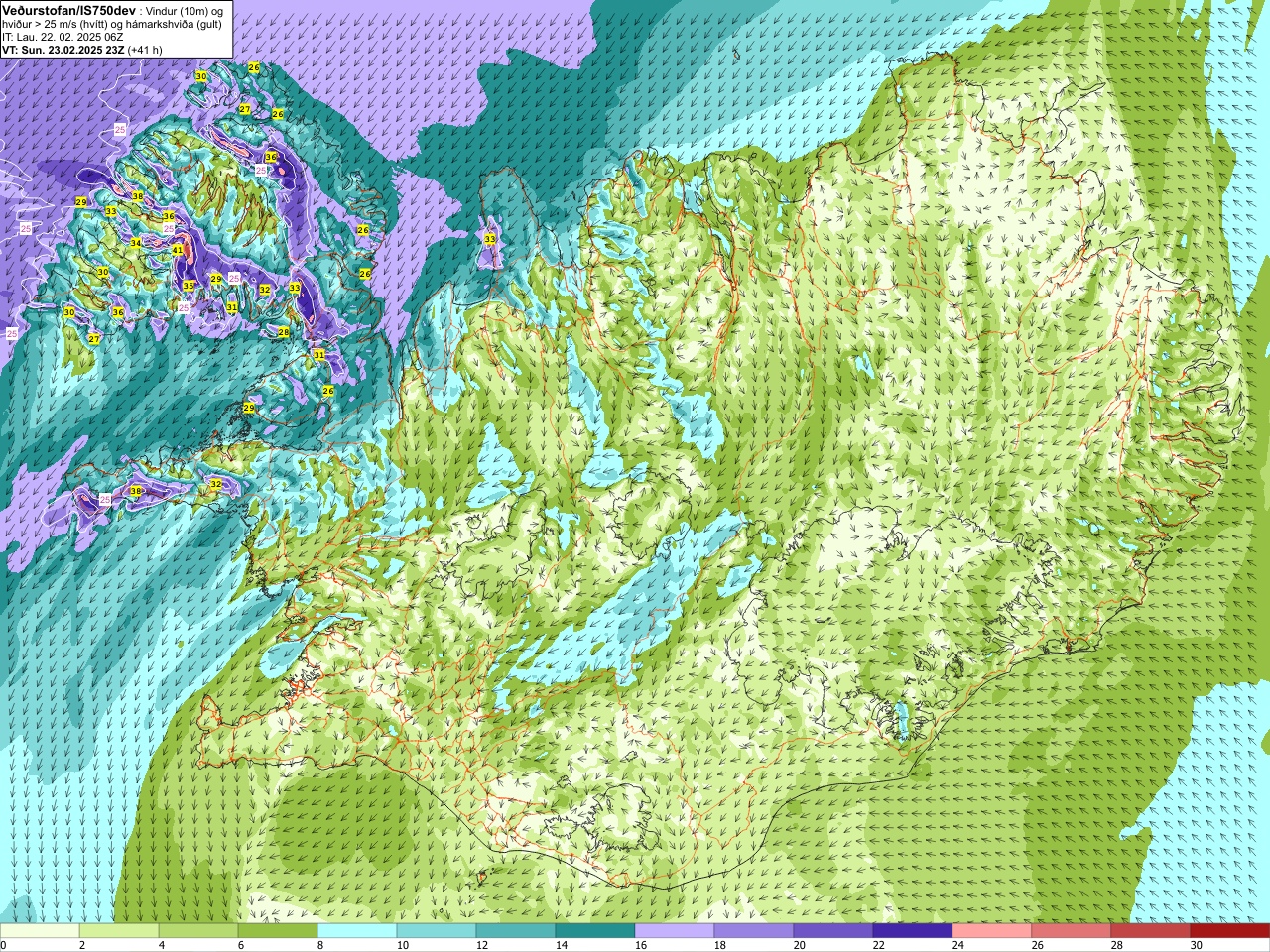The image size is (1270, 952).
Task: Click the 20–22 m/s purple legend swatch
Action: click(833, 931)
